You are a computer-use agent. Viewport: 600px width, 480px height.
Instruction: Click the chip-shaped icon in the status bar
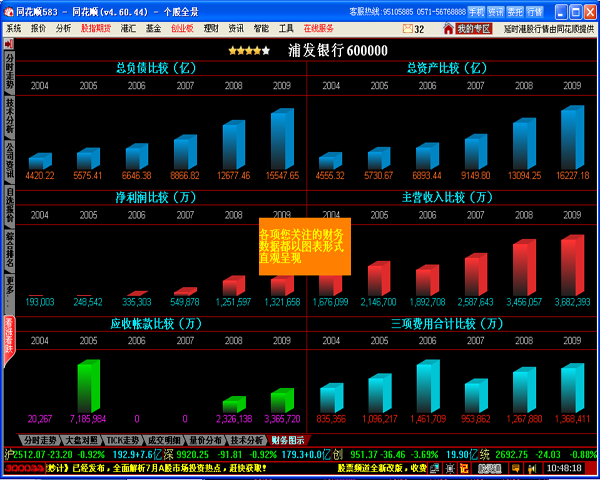click(x=450, y=468)
